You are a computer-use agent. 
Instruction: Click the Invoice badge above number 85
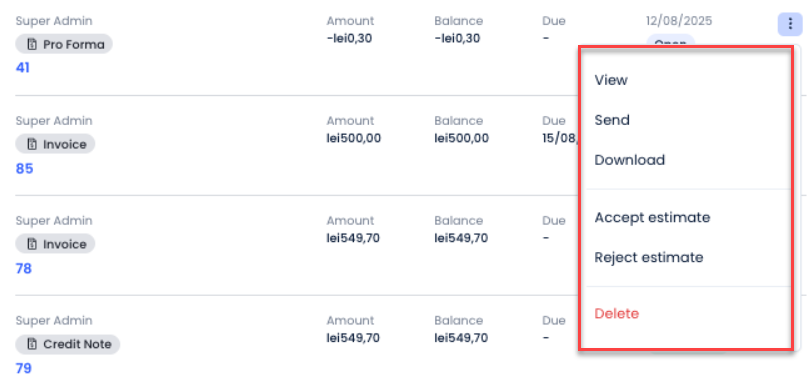pos(55,144)
